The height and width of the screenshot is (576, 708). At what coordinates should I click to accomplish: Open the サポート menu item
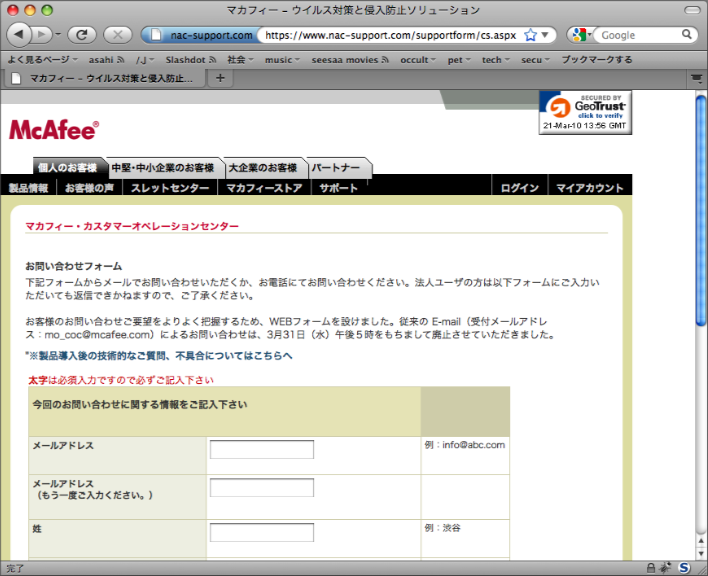[339, 188]
